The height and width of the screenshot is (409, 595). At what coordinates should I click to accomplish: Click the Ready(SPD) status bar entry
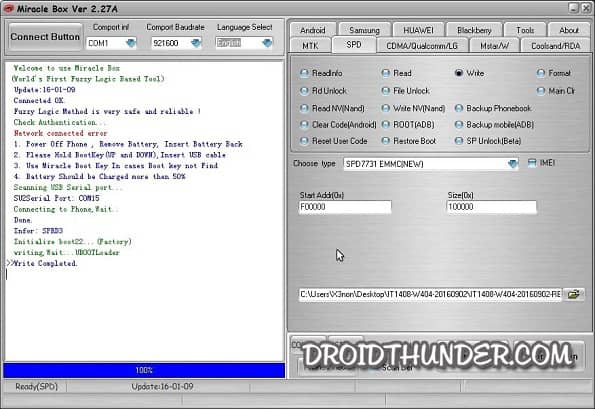(36, 387)
